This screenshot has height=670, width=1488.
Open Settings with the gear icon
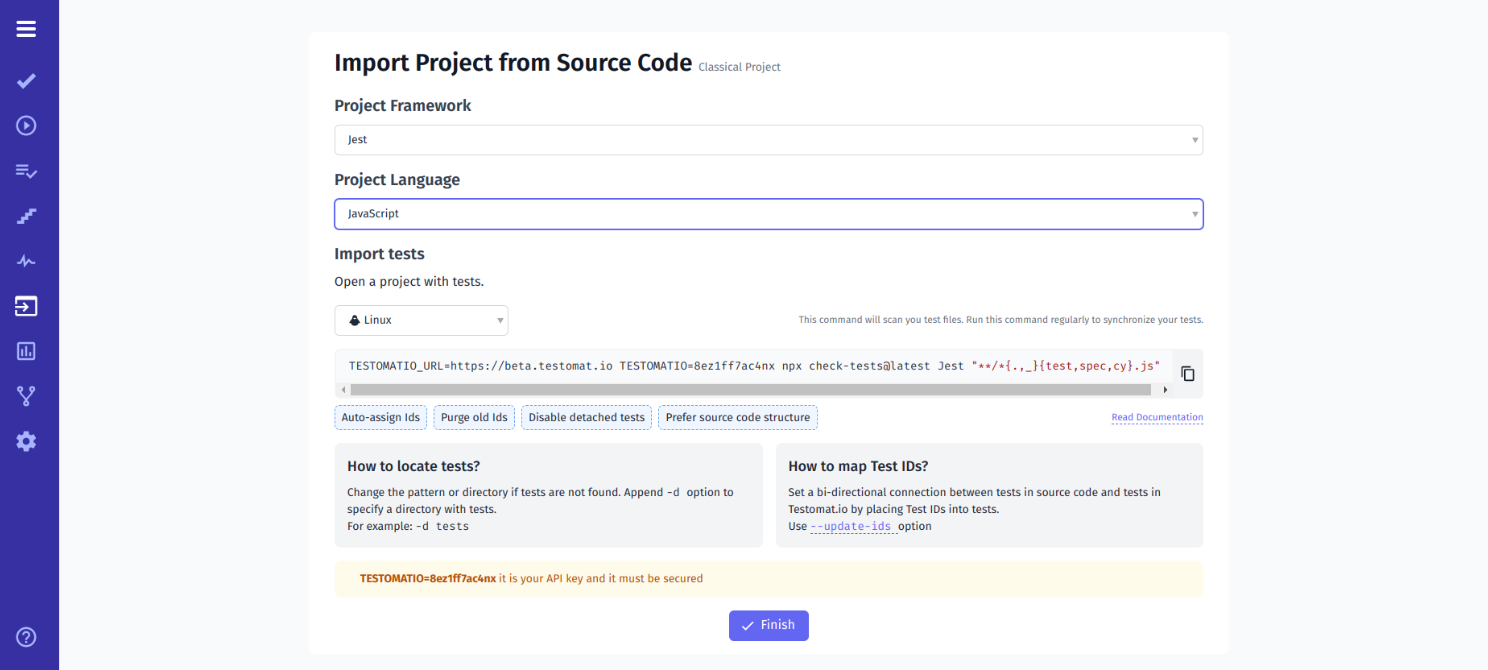click(x=26, y=441)
